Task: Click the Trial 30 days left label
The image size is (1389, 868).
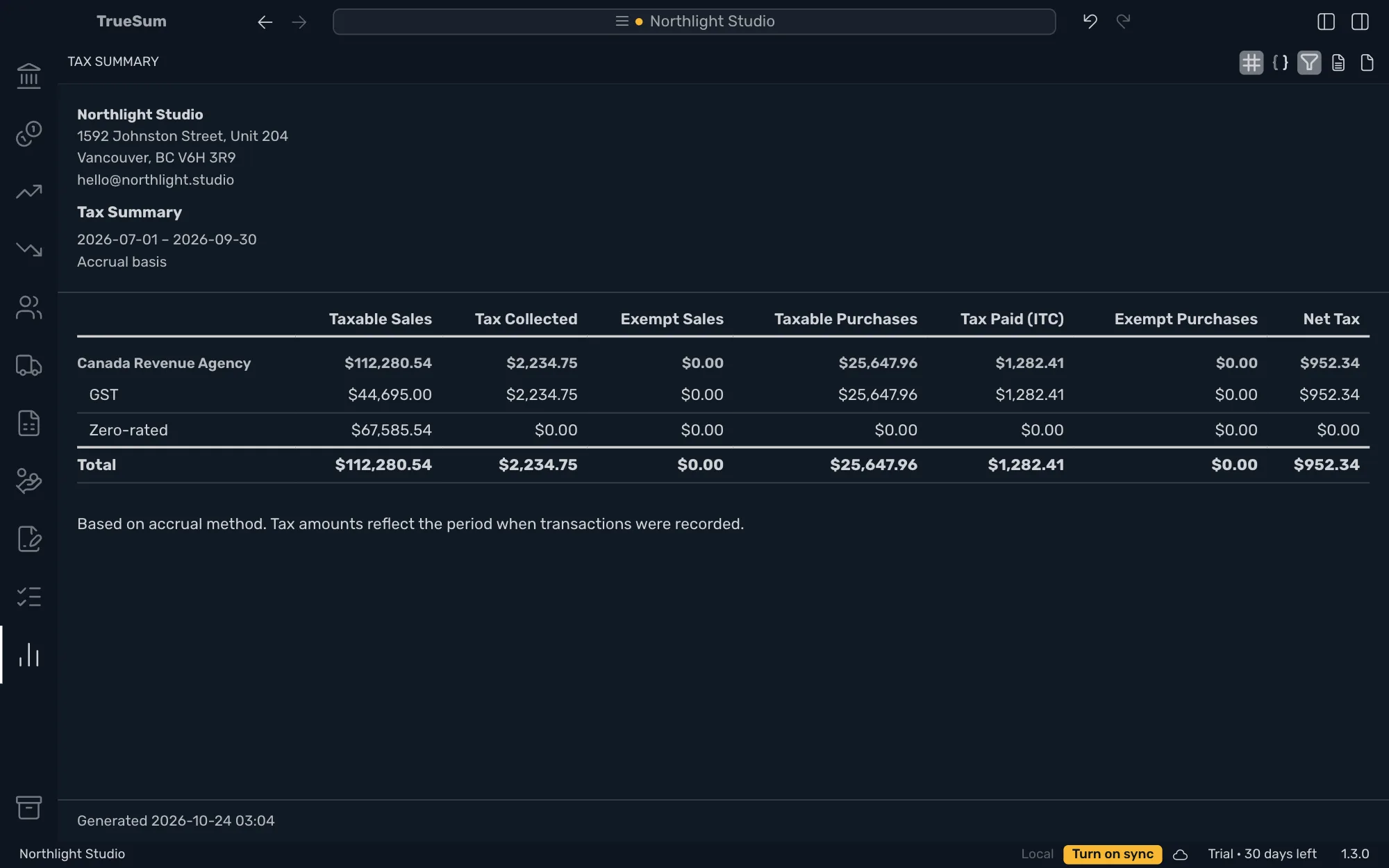Action: (1262, 853)
